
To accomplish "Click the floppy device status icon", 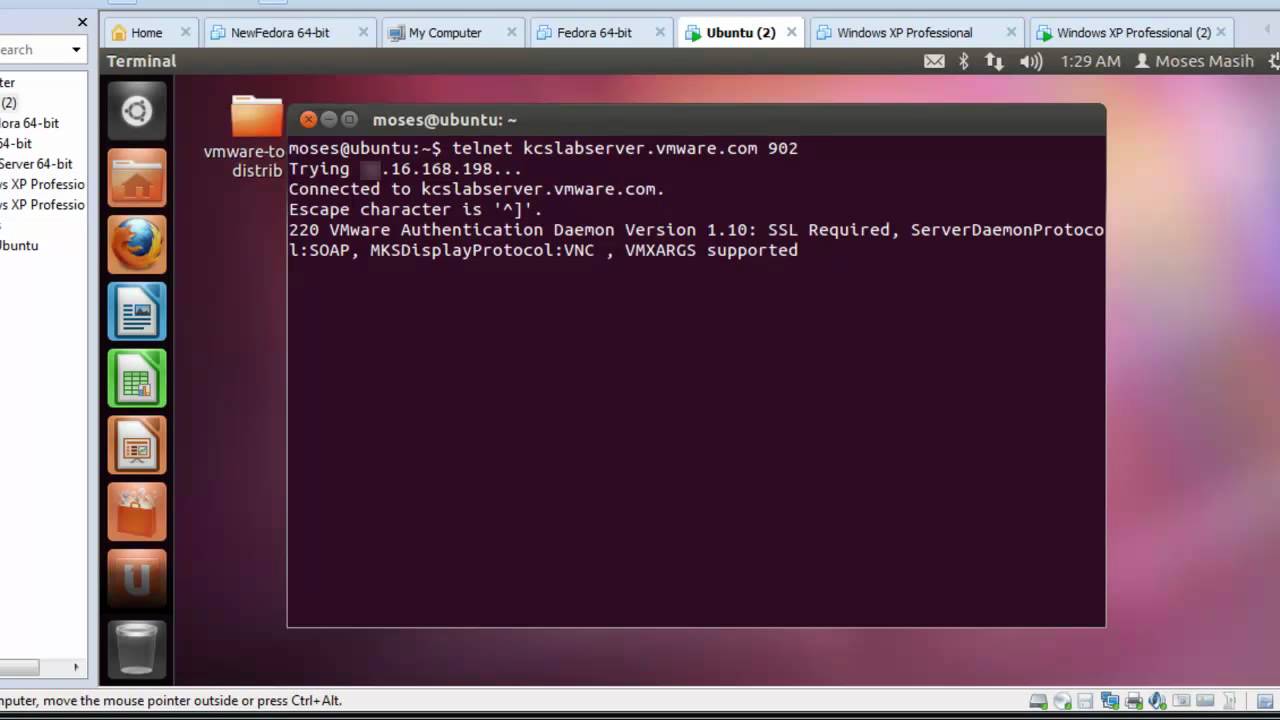I will pyautogui.click(x=1086, y=701).
